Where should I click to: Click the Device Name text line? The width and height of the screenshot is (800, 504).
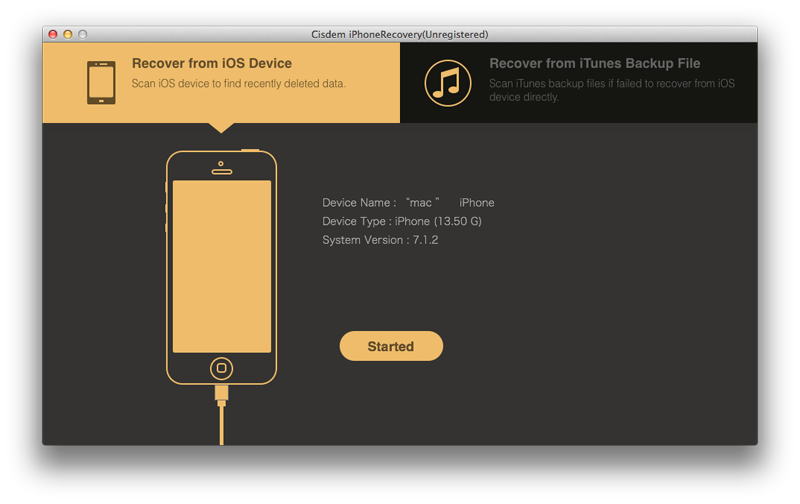click(x=408, y=203)
